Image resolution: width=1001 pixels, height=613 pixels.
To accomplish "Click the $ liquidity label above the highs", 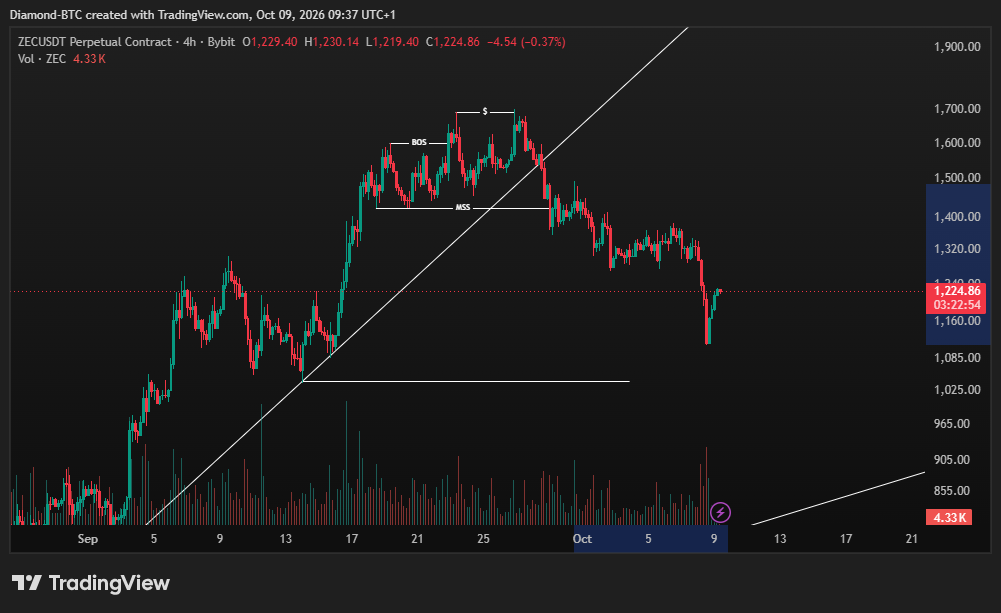I will (x=485, y=112).
